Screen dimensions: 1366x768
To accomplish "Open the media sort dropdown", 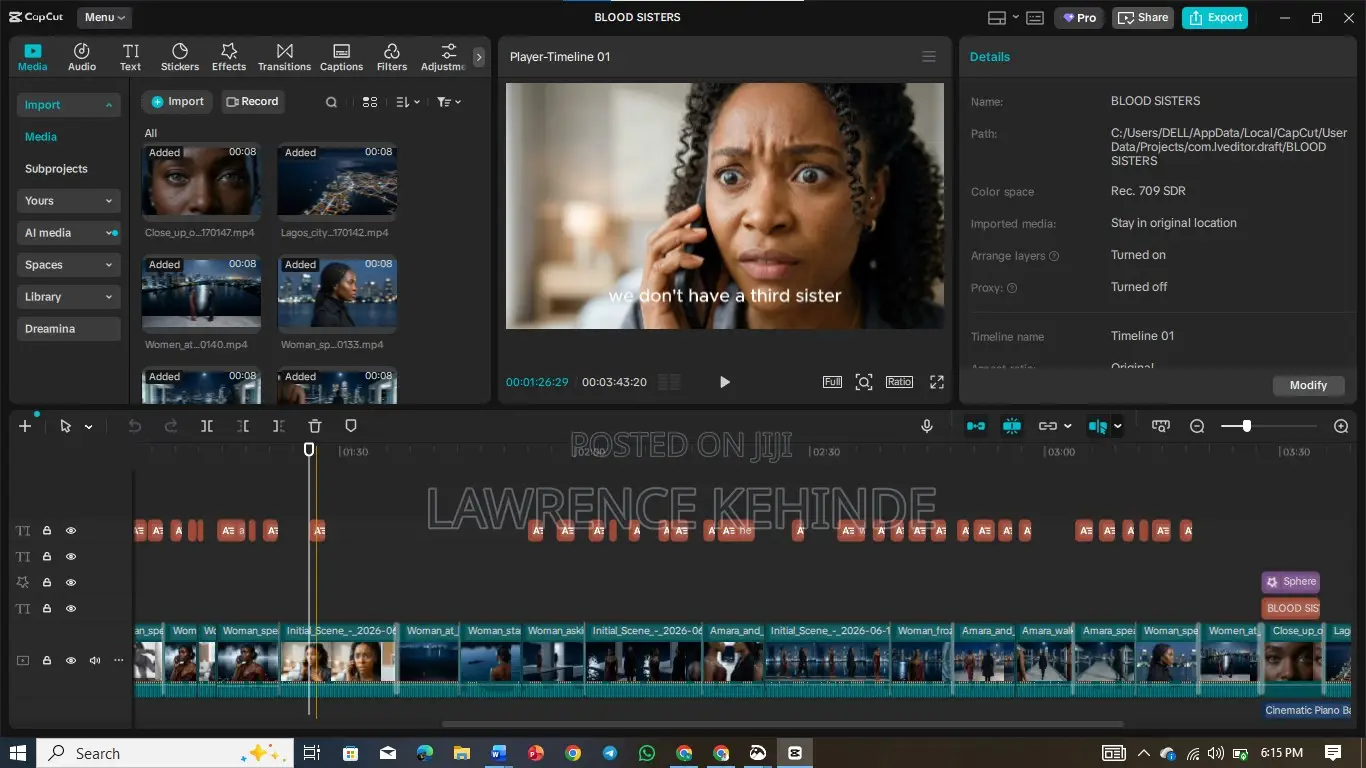I will pos(408,102).
